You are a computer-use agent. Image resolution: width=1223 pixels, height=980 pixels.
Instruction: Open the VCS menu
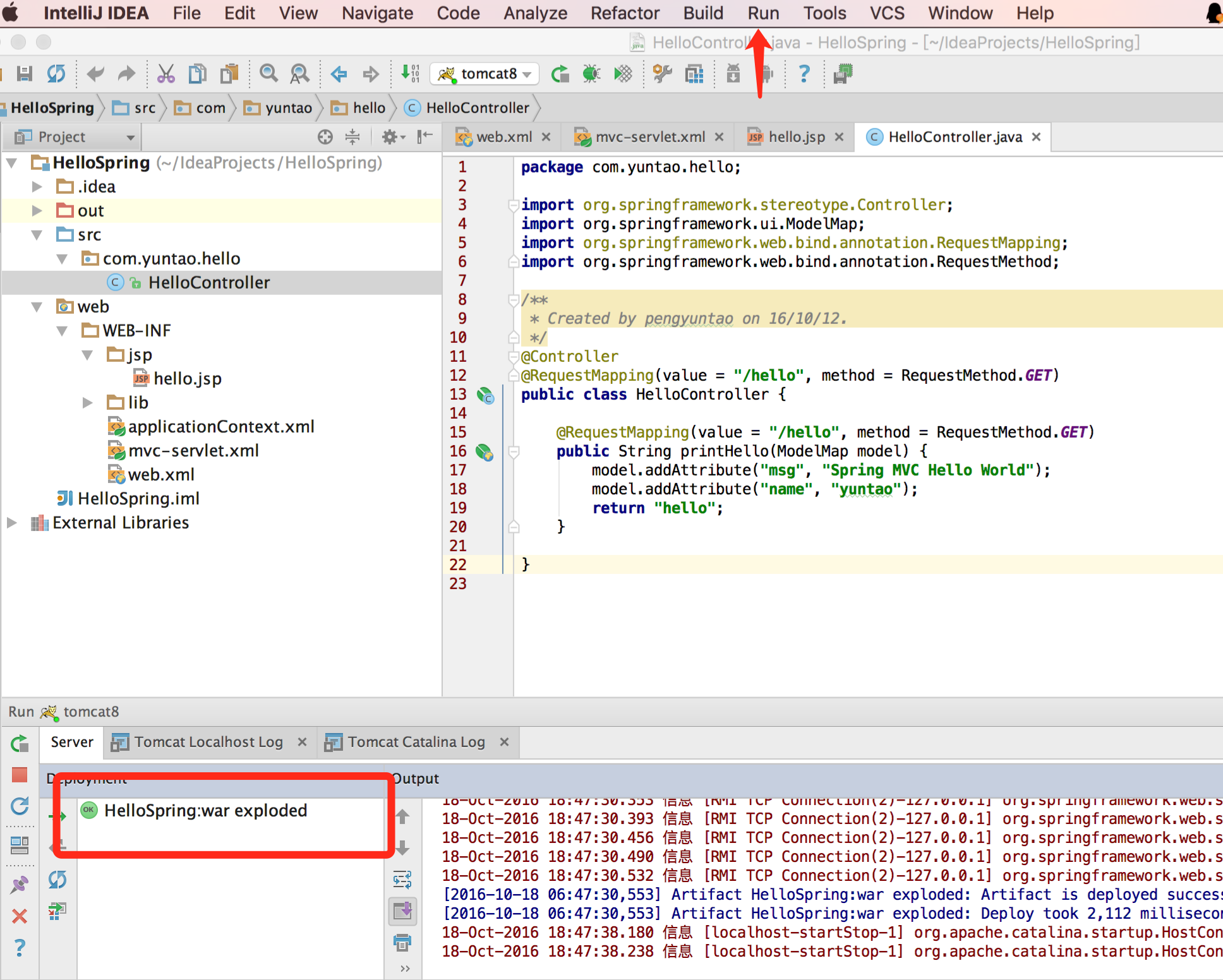tap(887, 13)
